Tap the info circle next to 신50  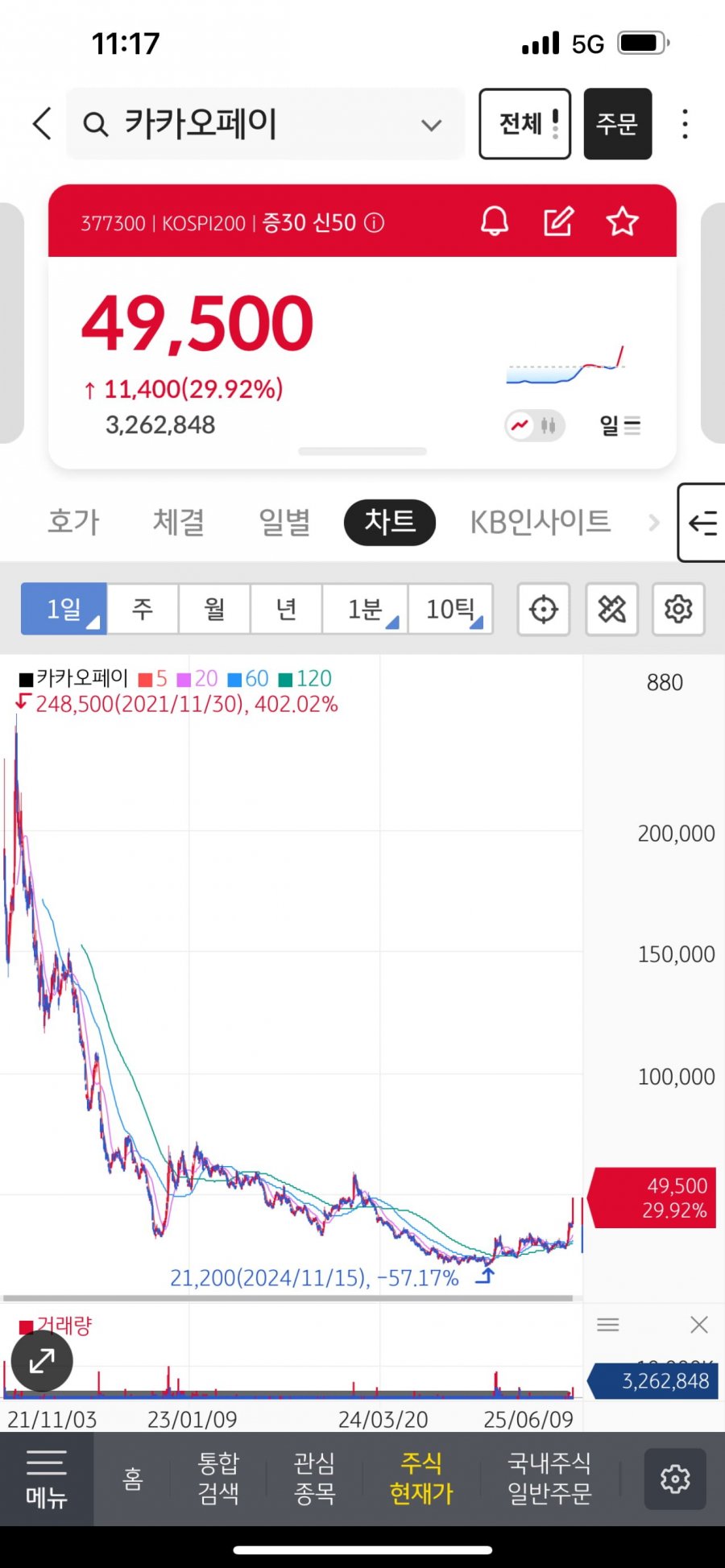pos(374,222)
